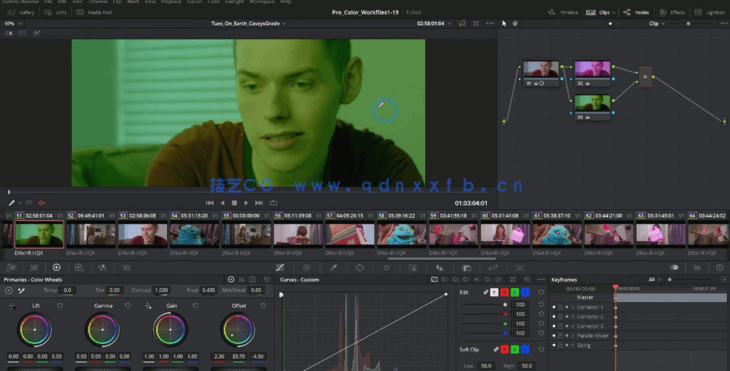Open the Blur palette icon
The height and width of the screenshot is (371, 730).
439,268
